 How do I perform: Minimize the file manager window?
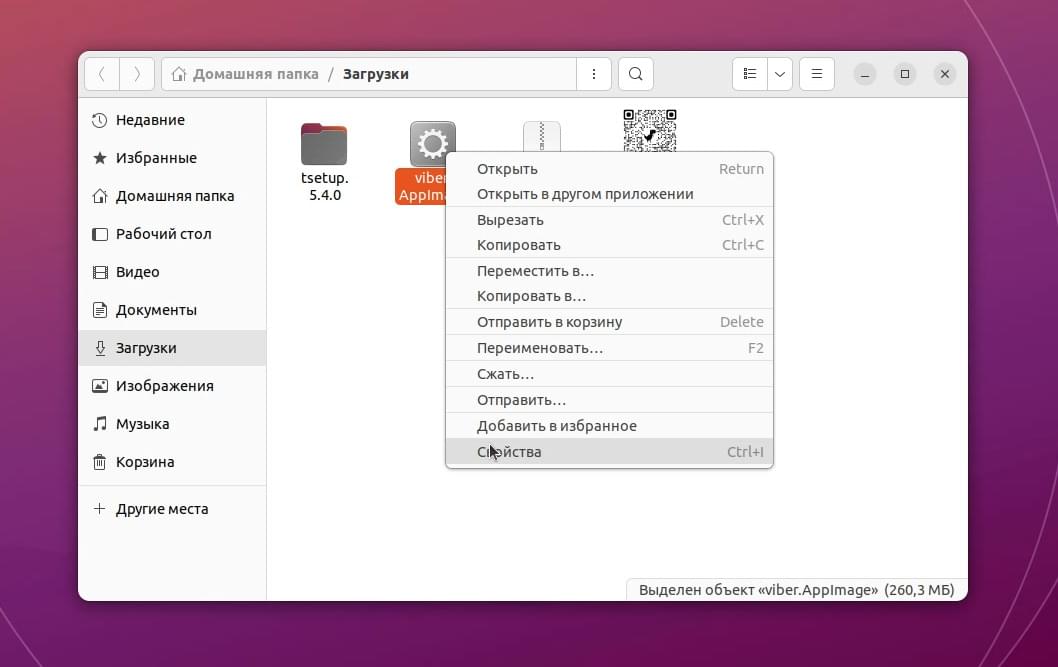pyautogui.click(x=864, y=74)
